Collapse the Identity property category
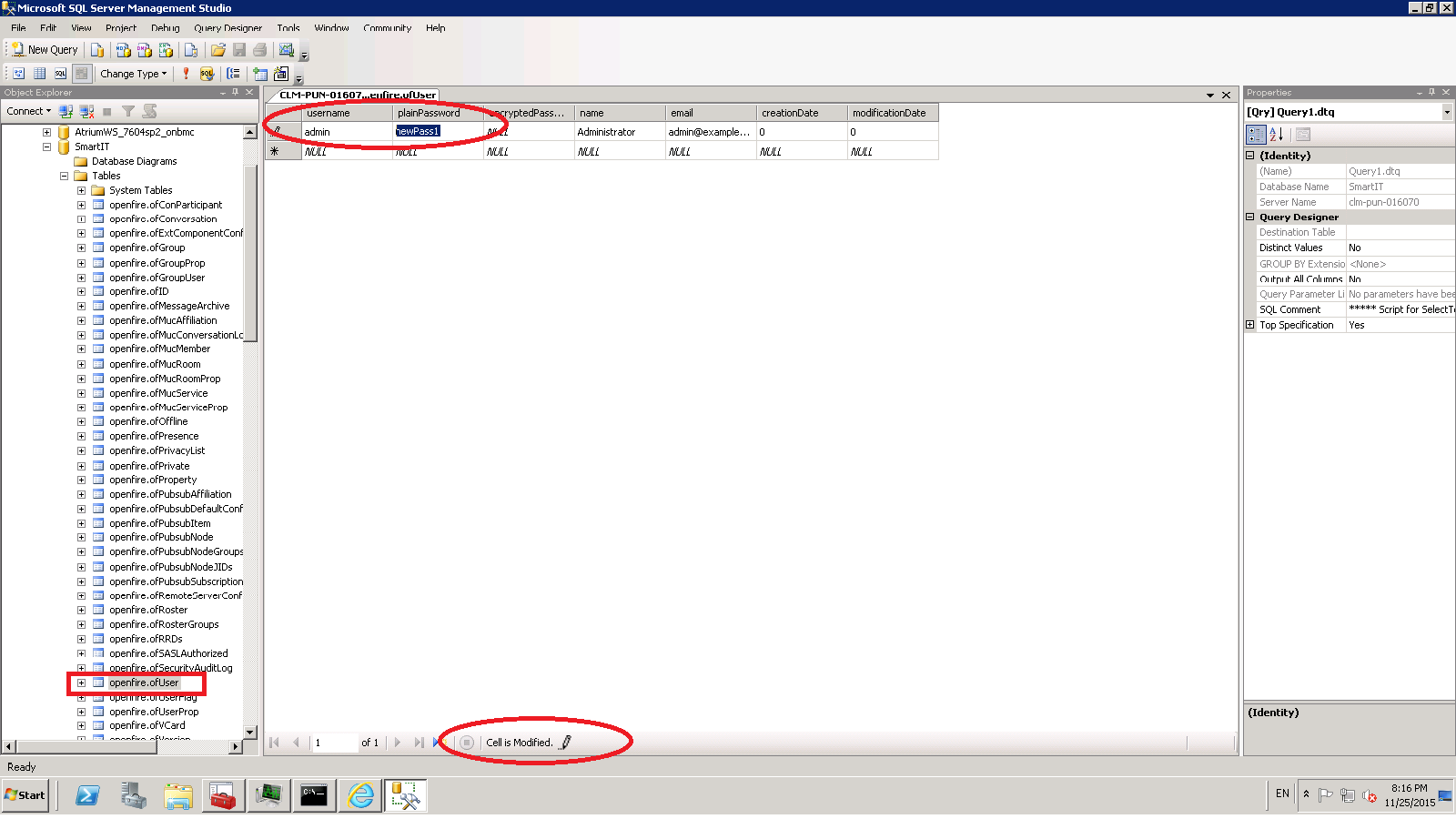 [1250, 156]
